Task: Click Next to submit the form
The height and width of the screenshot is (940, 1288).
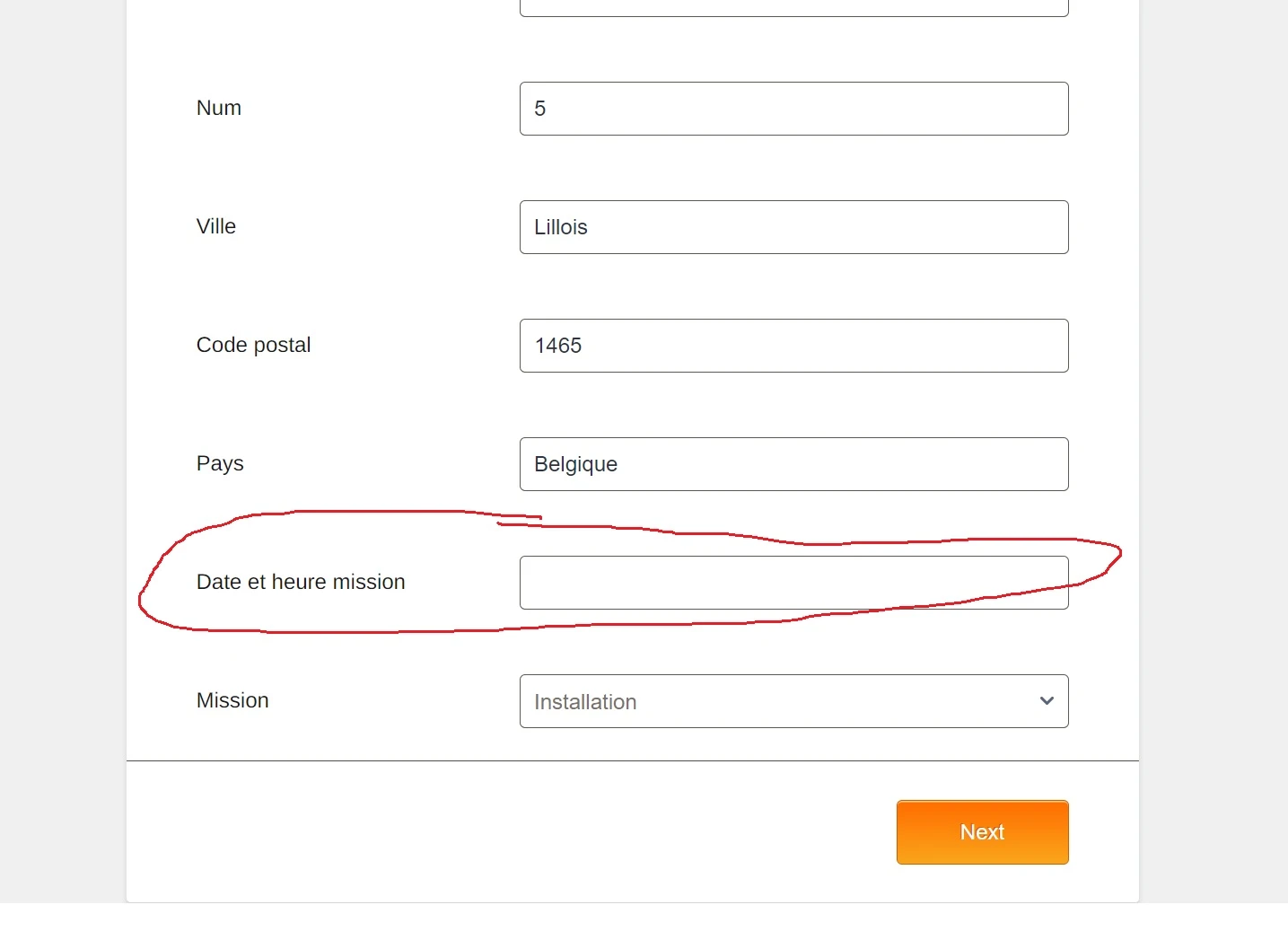Action: [982, 832]
